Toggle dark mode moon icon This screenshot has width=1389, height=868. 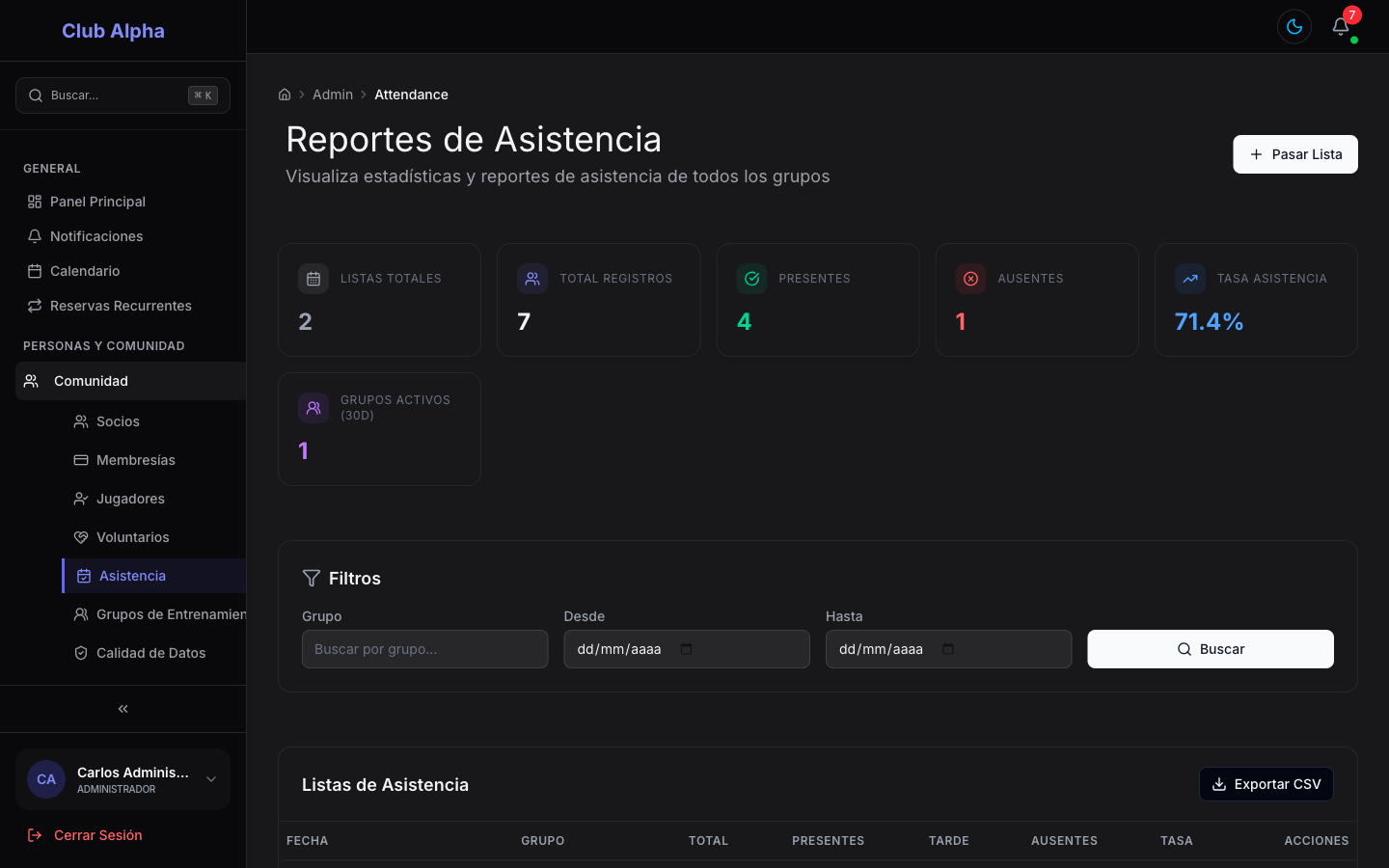click(x=1294, y=27)
